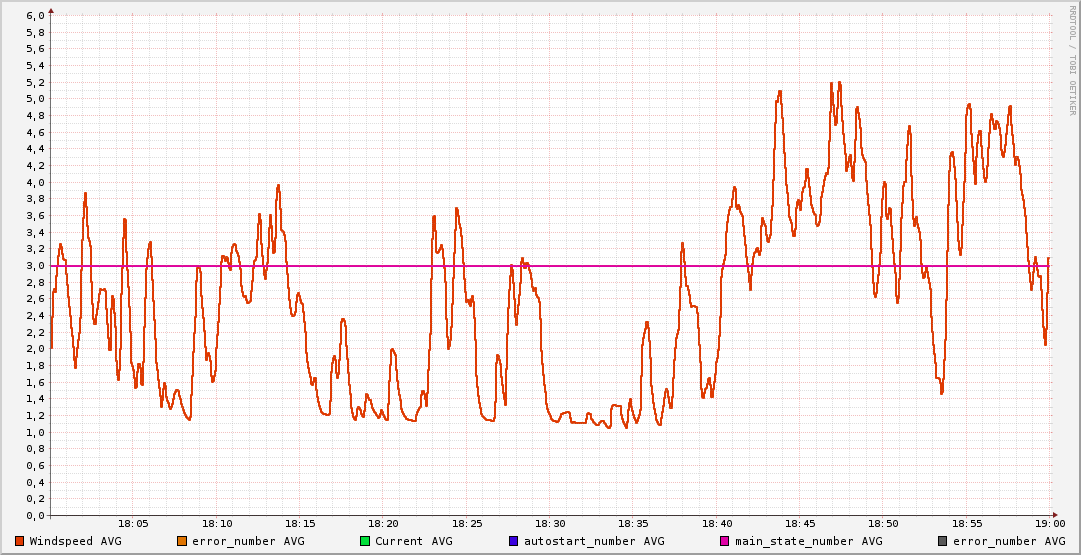Select the main_state_number AVG legend label
The image size is (1081, 555).
[x=809, y=541]
